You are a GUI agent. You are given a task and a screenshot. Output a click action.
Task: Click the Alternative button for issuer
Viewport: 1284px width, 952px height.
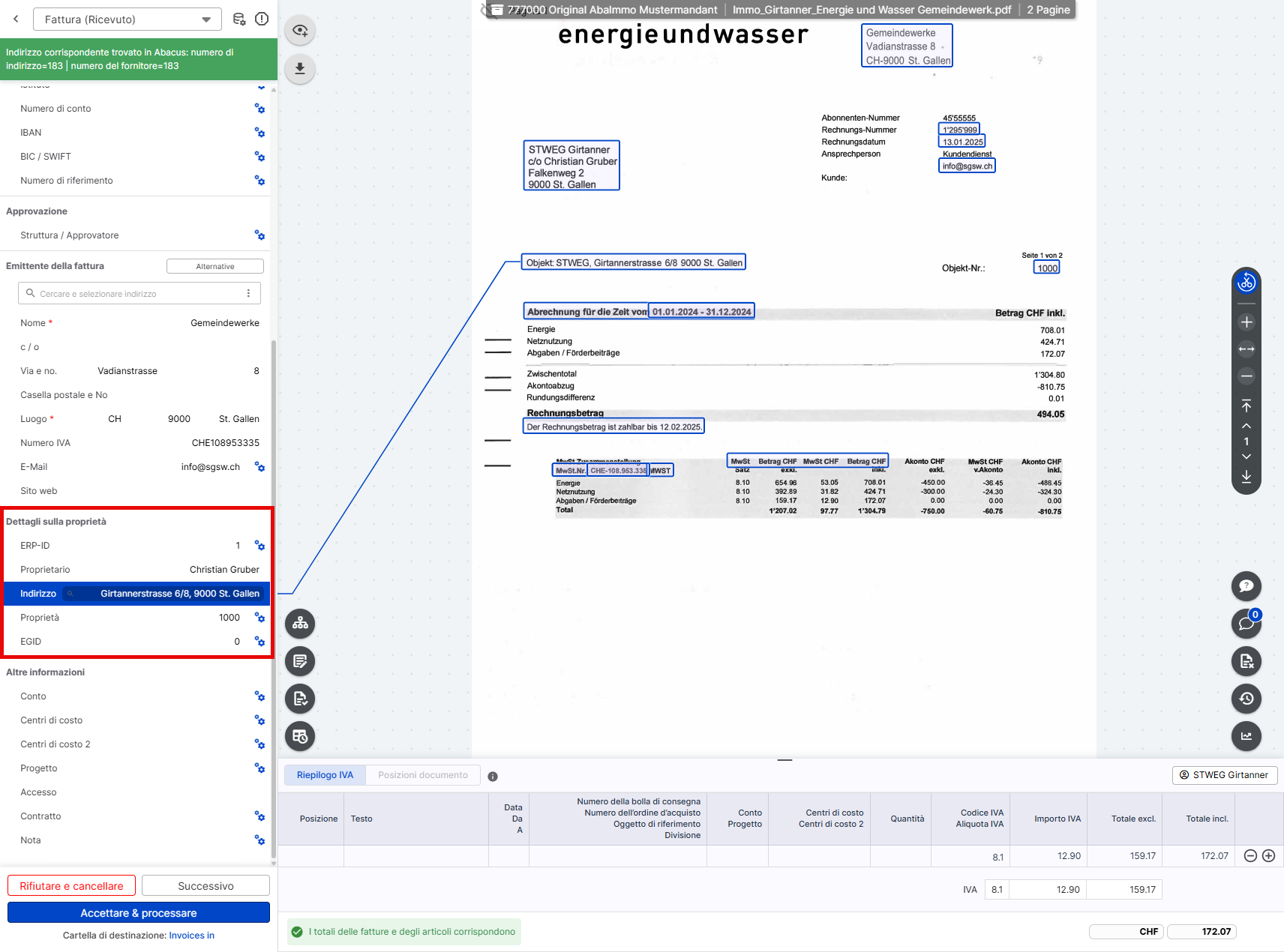click(x=215, y=266)
